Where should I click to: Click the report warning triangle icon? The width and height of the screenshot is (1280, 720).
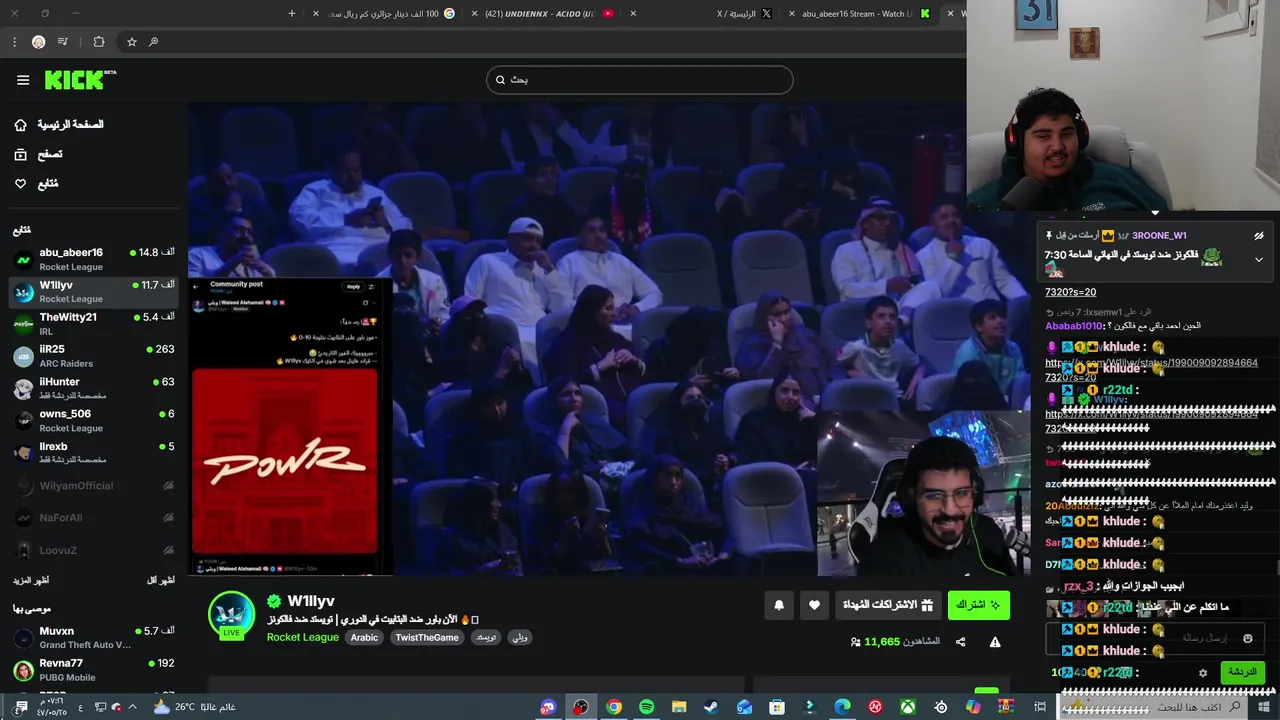(x=995, y=642)
